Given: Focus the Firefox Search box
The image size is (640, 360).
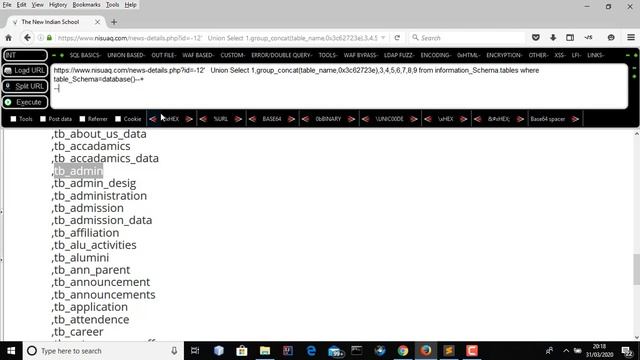Looking at the screenshot, I should tap(467, 38).
